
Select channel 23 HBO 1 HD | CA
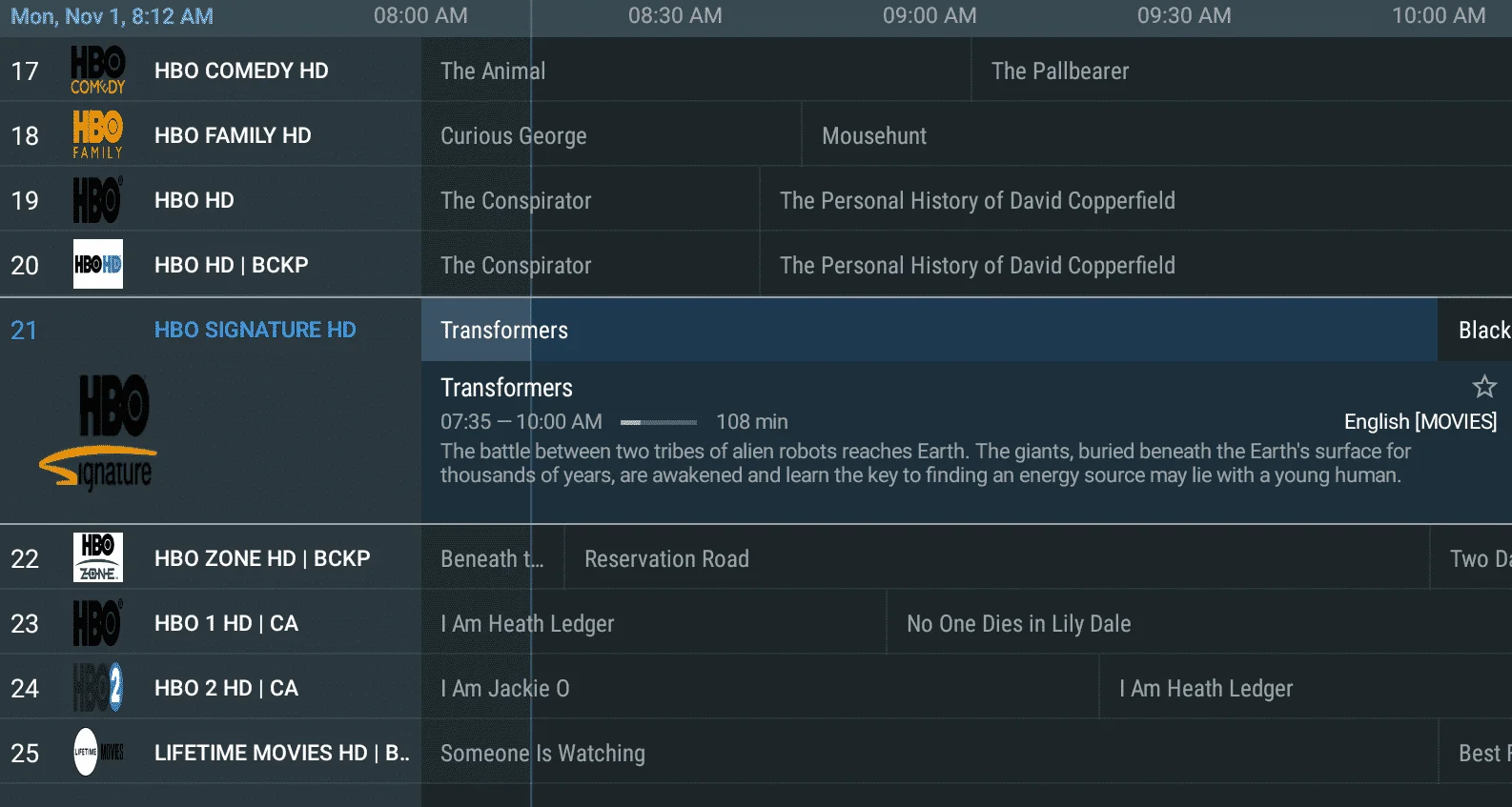[211, 623]
